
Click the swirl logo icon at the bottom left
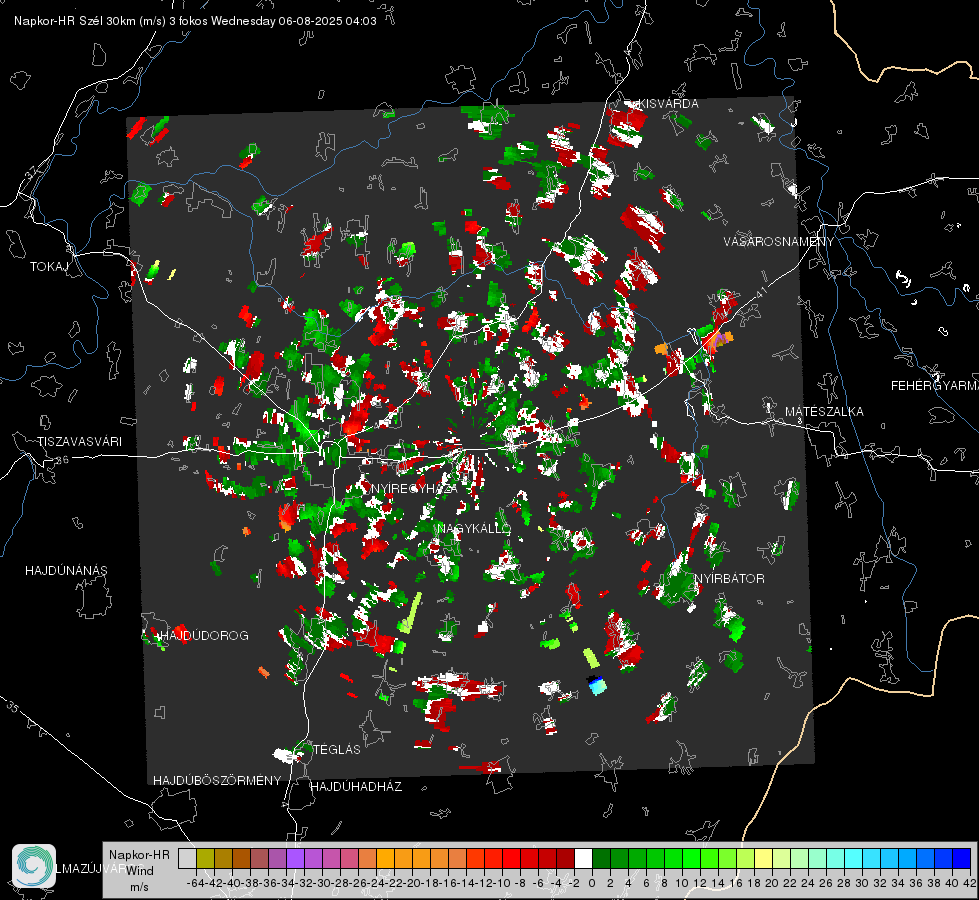pos(34,866)
